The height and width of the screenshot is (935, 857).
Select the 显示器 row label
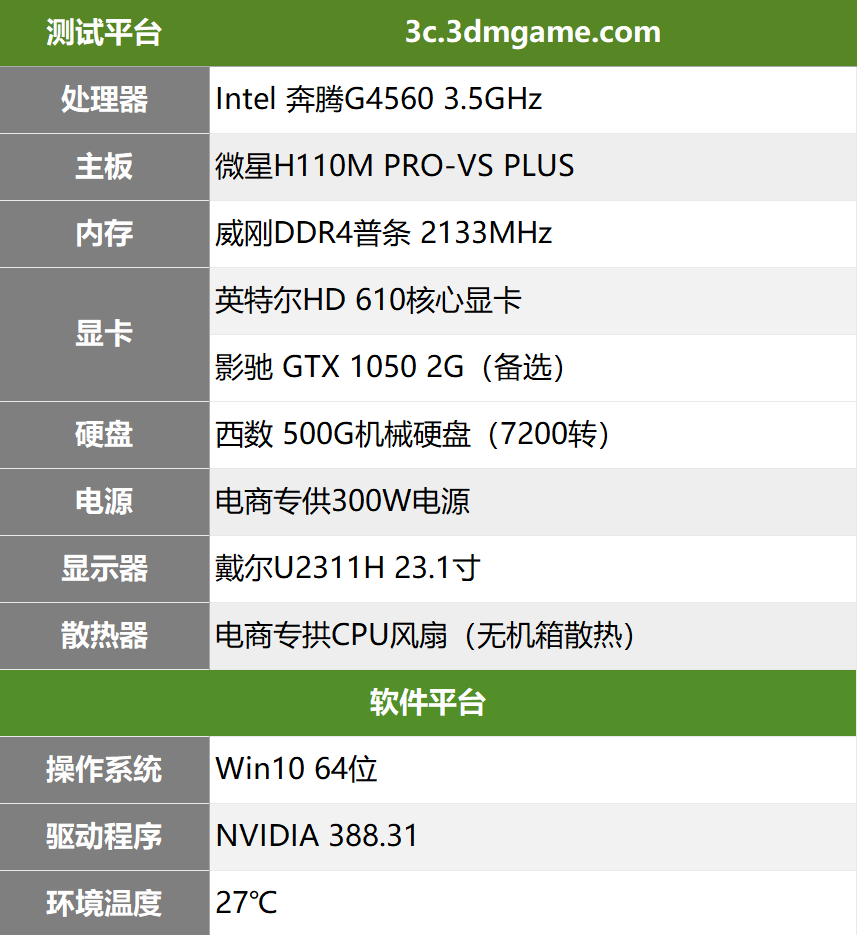(x=104, y=569)
